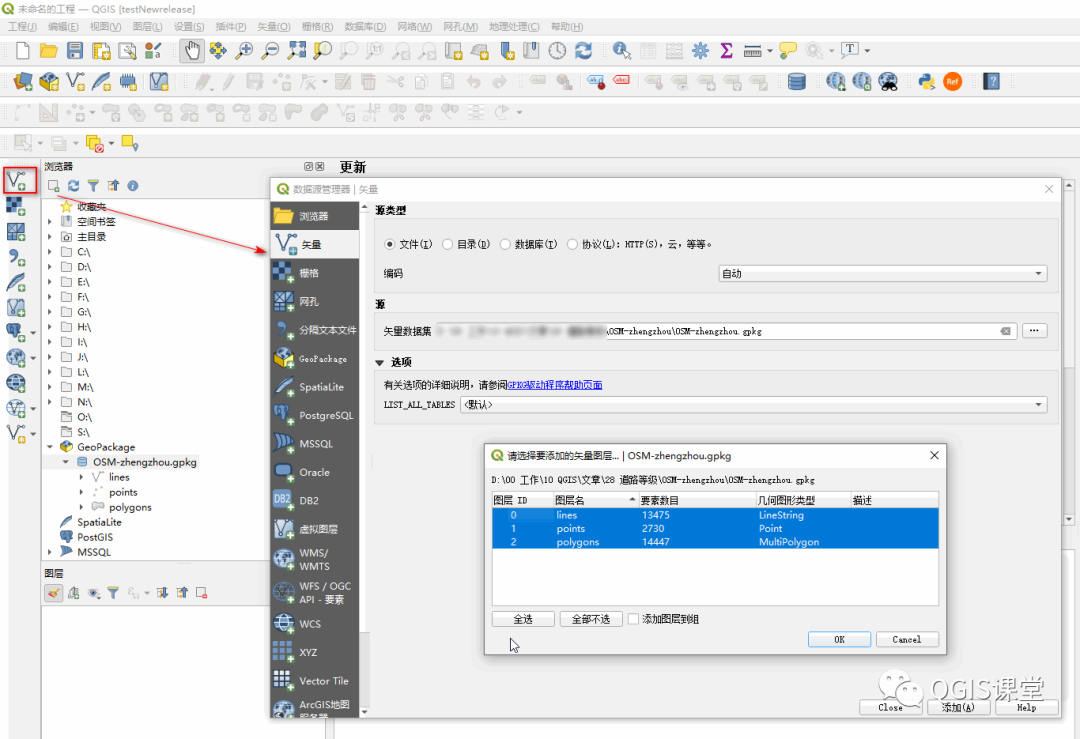1080x739 pixels.
Task: Sort table by 图层名 column header
Action: [x=595, y=500]
